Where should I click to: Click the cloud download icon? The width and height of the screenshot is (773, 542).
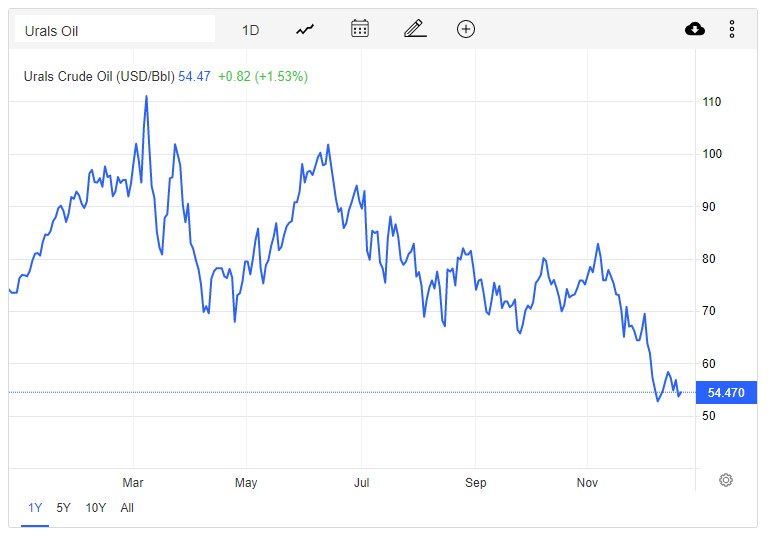(x=695, y=29)
